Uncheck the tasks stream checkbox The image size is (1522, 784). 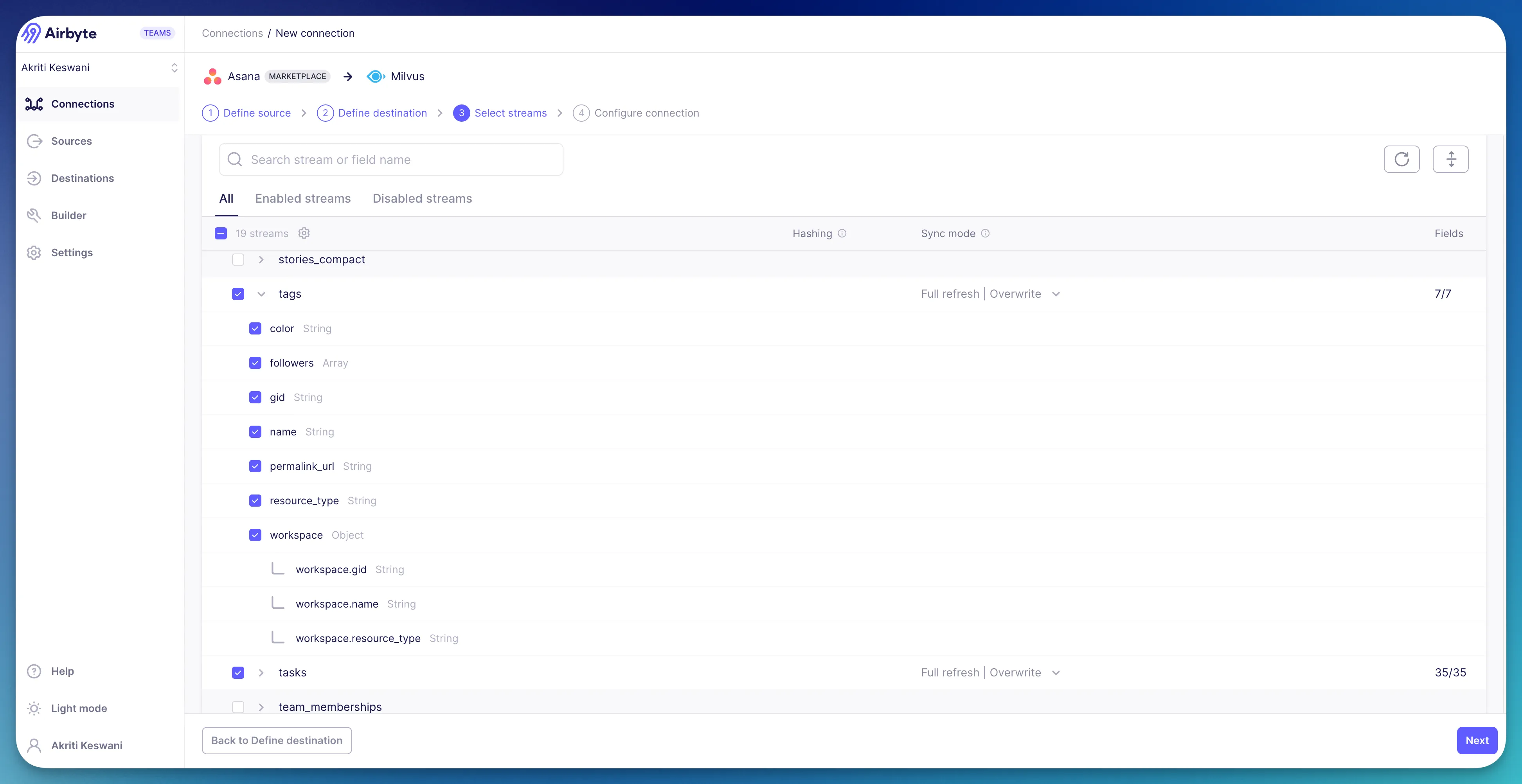(238, 673)
